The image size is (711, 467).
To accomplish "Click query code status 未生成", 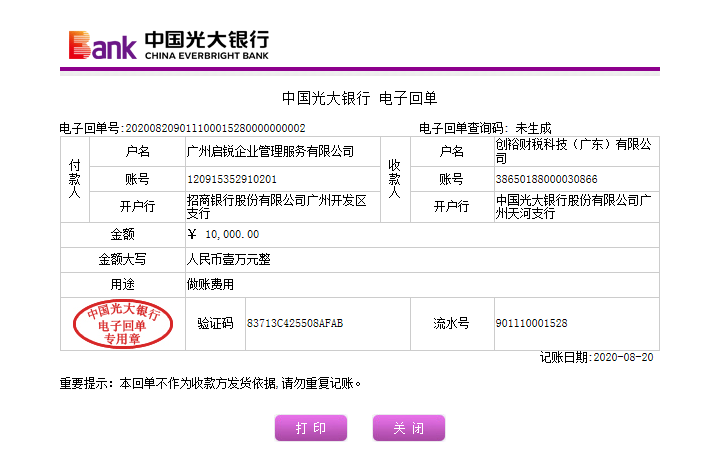I will tap(534, 128).
